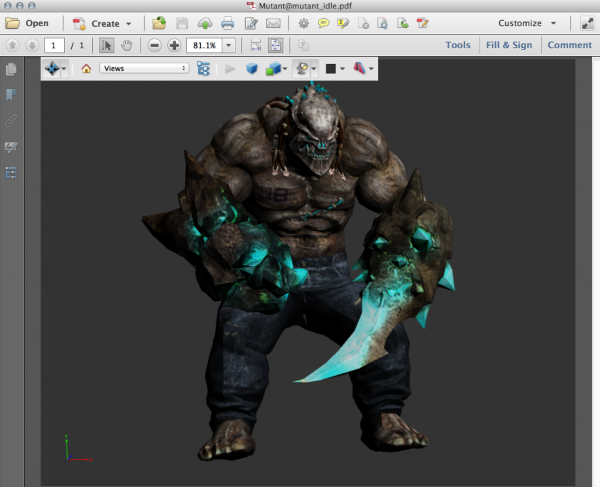Screen dimensions: 600x487
Task: Select the Highlight Text tool
Action: [x=343, y=23]
